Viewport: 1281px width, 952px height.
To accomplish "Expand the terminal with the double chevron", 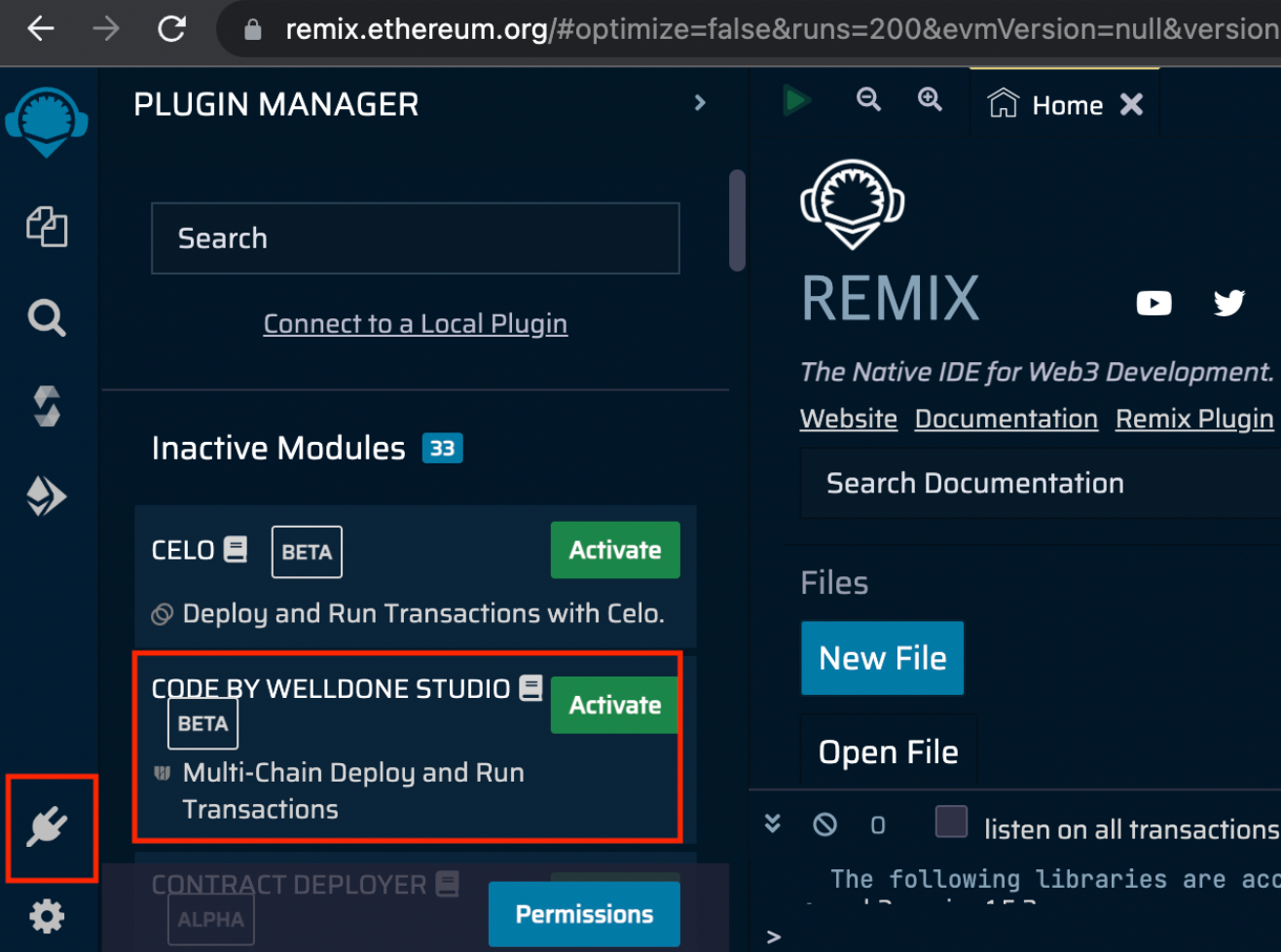I will point(772,824).
